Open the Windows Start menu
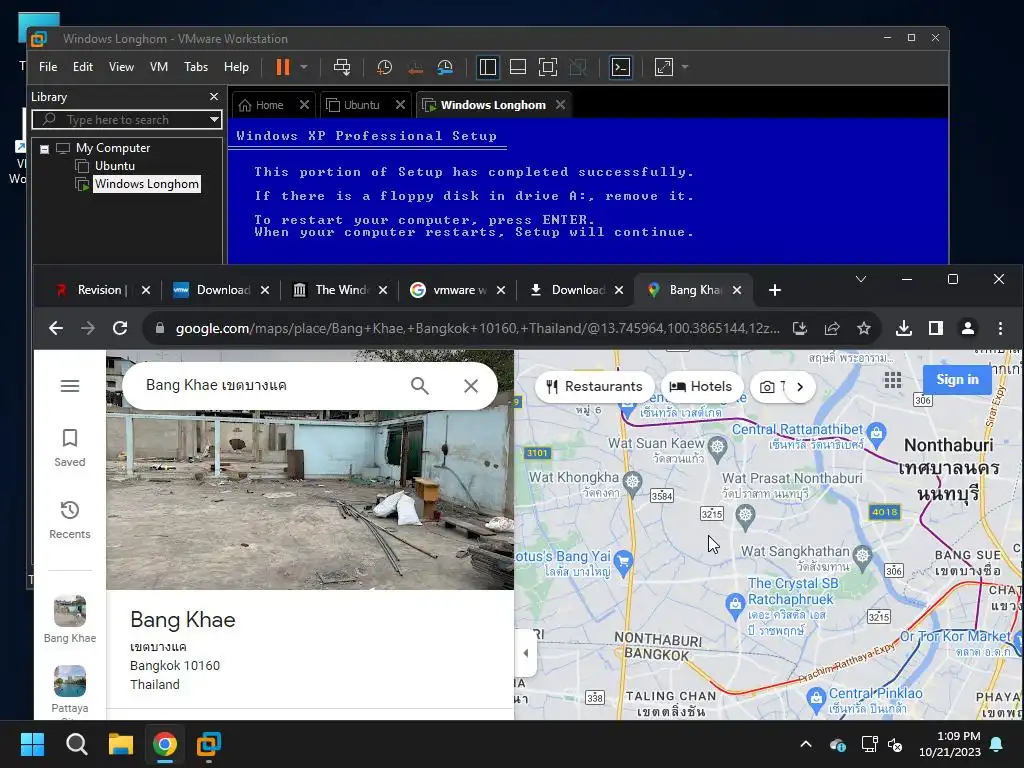 [x=33, y=744]
